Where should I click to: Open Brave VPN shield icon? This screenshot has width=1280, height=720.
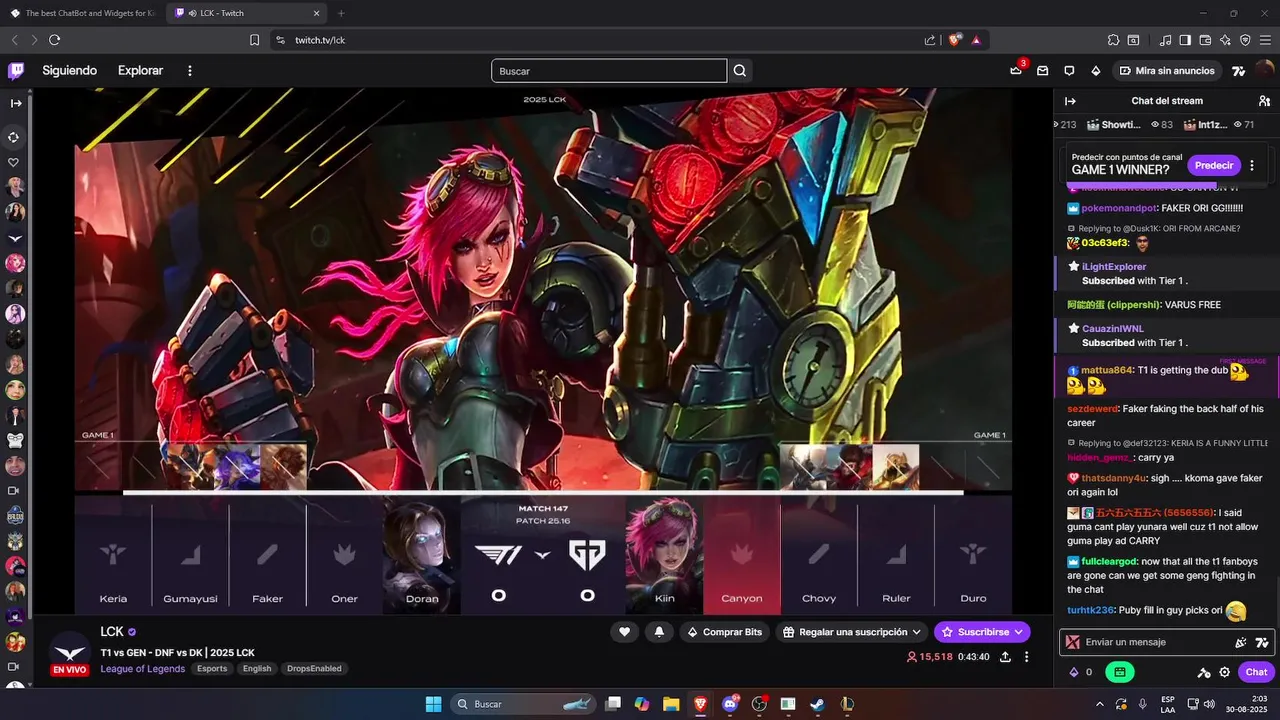coord(1245,40)
